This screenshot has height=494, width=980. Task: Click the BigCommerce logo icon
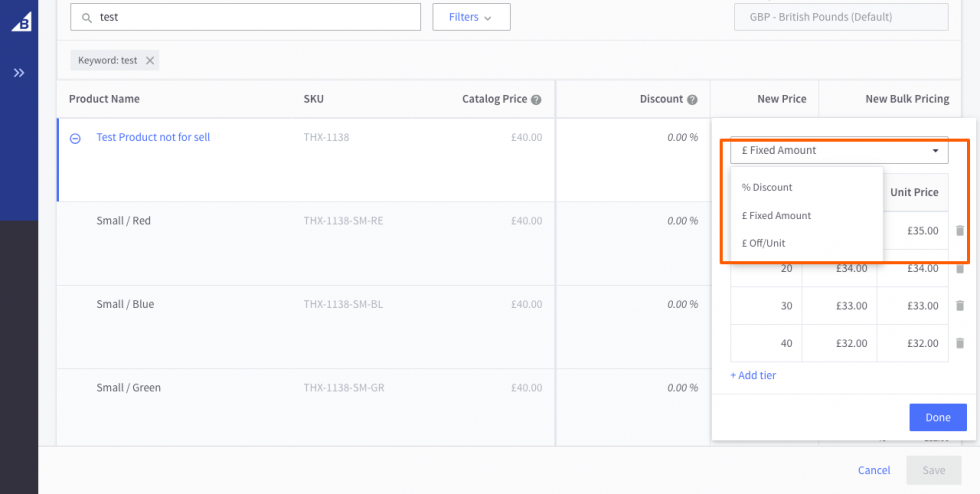point(20,21)
